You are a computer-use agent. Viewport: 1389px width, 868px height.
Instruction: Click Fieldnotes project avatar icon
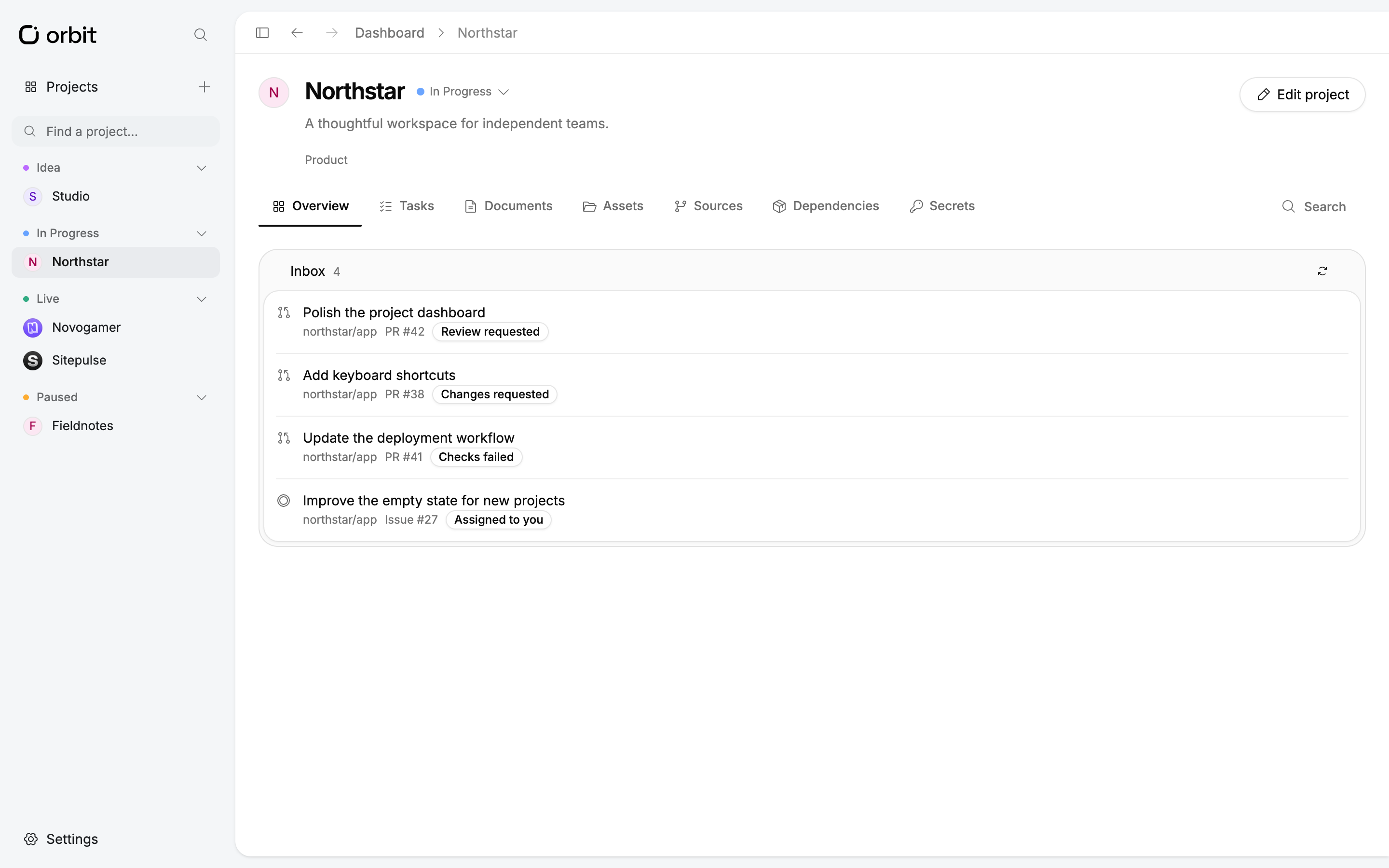(33, 426)
